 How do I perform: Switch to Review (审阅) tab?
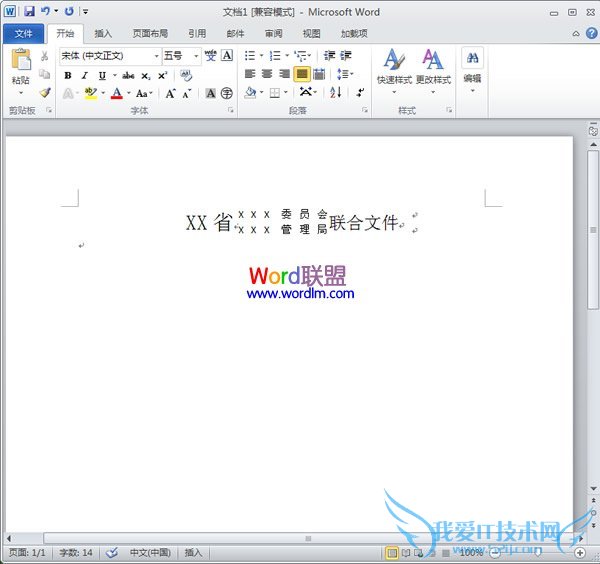274,34
